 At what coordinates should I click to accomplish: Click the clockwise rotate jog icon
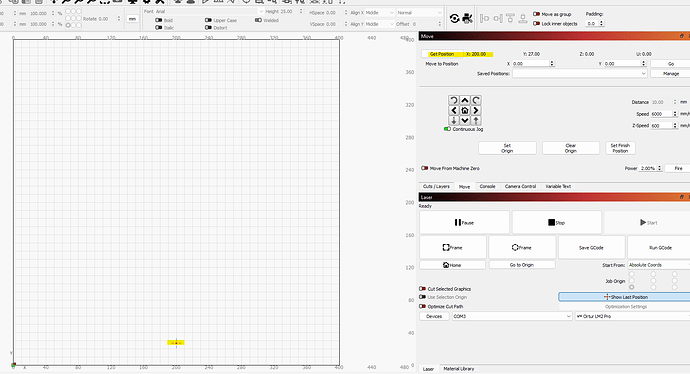476,100
